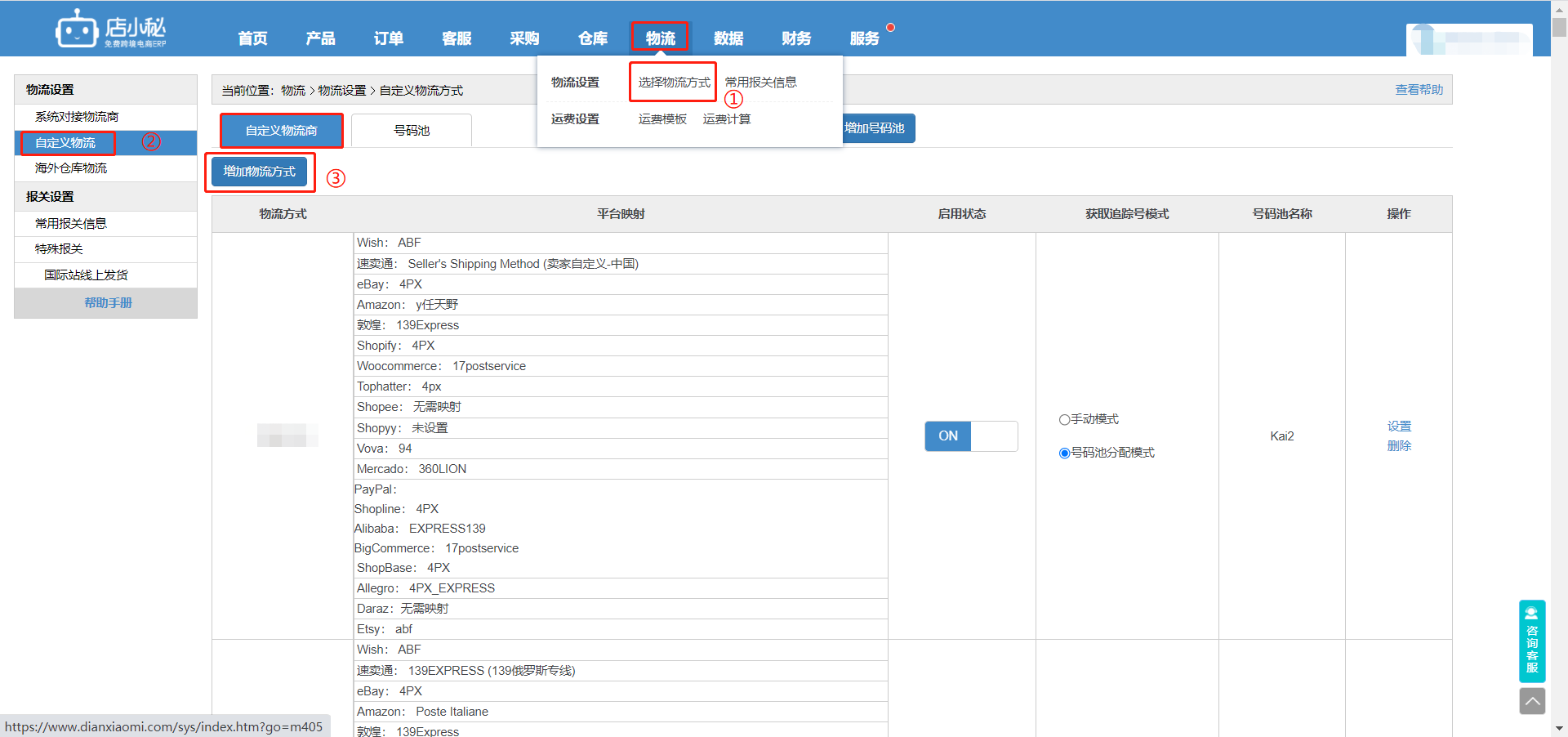Switch to 自定义物流商 tab
Viewport: 1568px width, 737px height.
282,131
